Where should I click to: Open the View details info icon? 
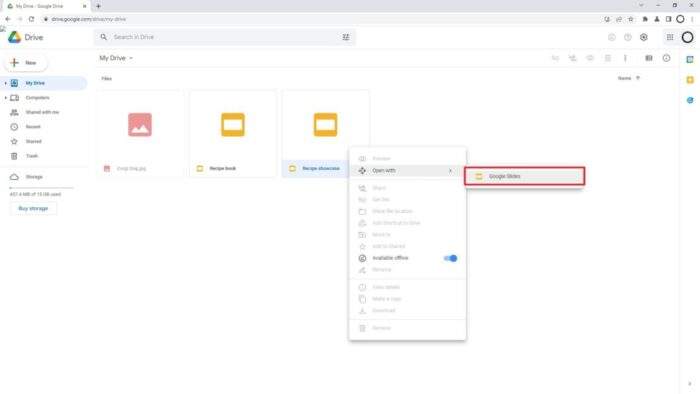pos(666,58)
